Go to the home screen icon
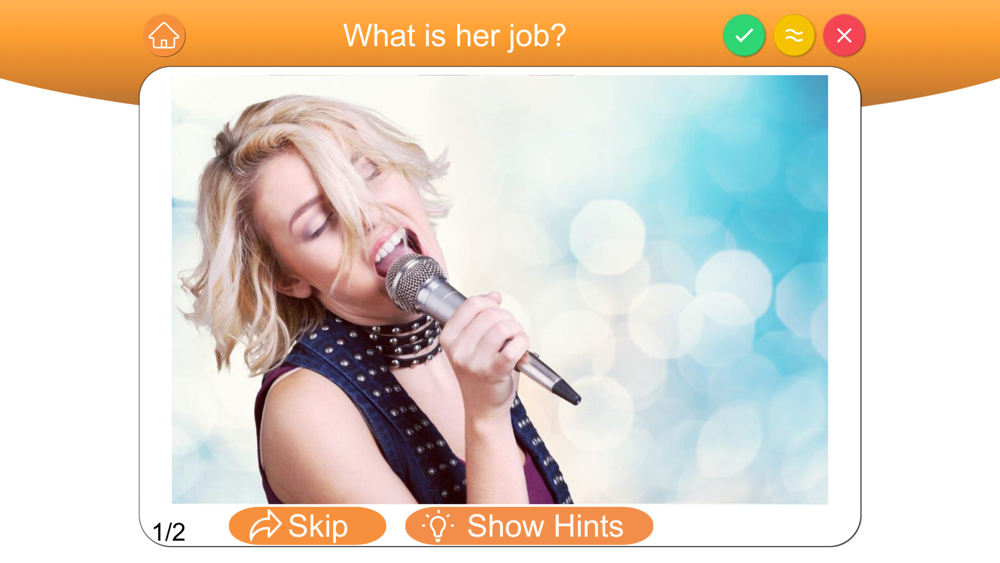 pyautogui.click(x=164, y=36)
